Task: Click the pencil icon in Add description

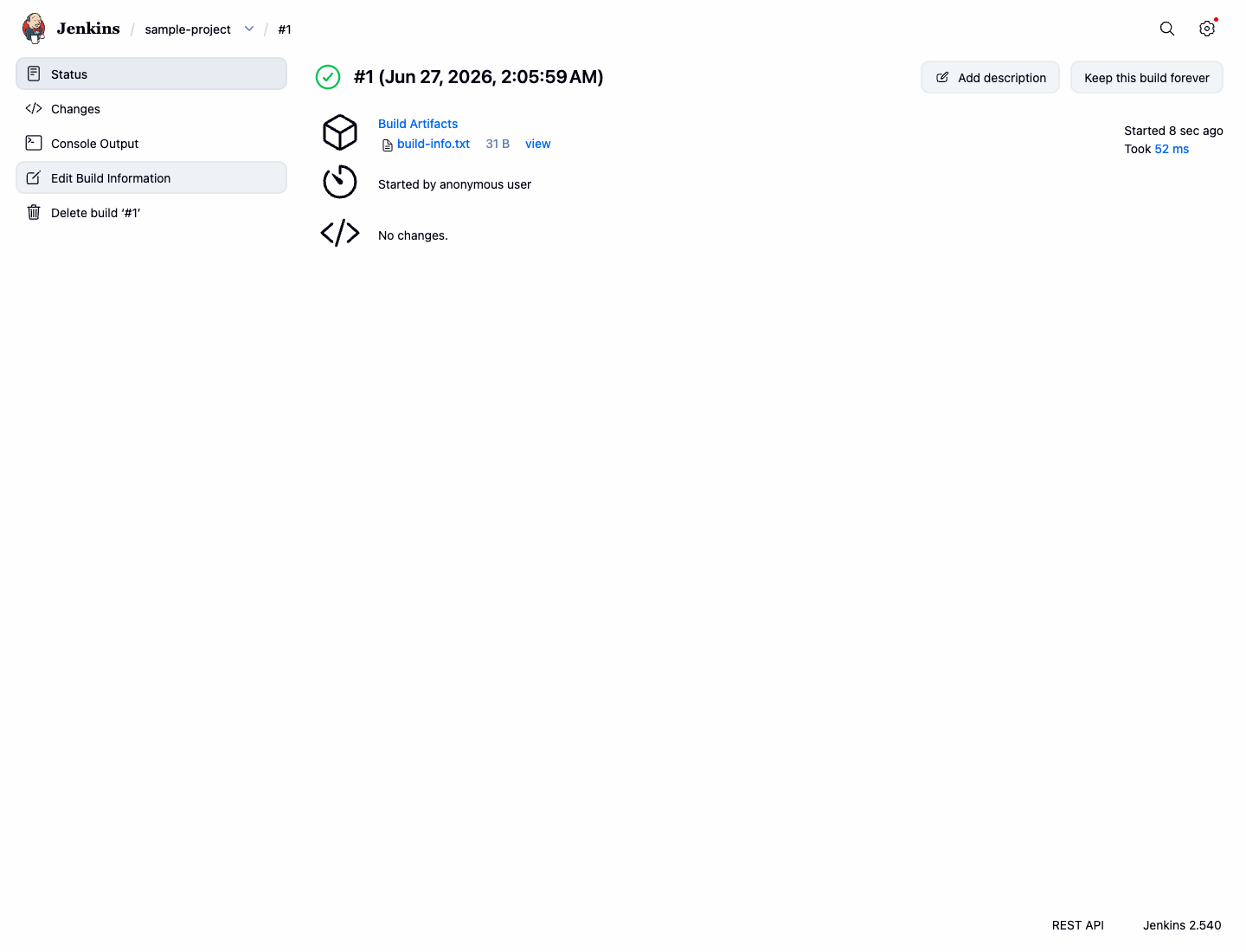Action: click(942, 77)
